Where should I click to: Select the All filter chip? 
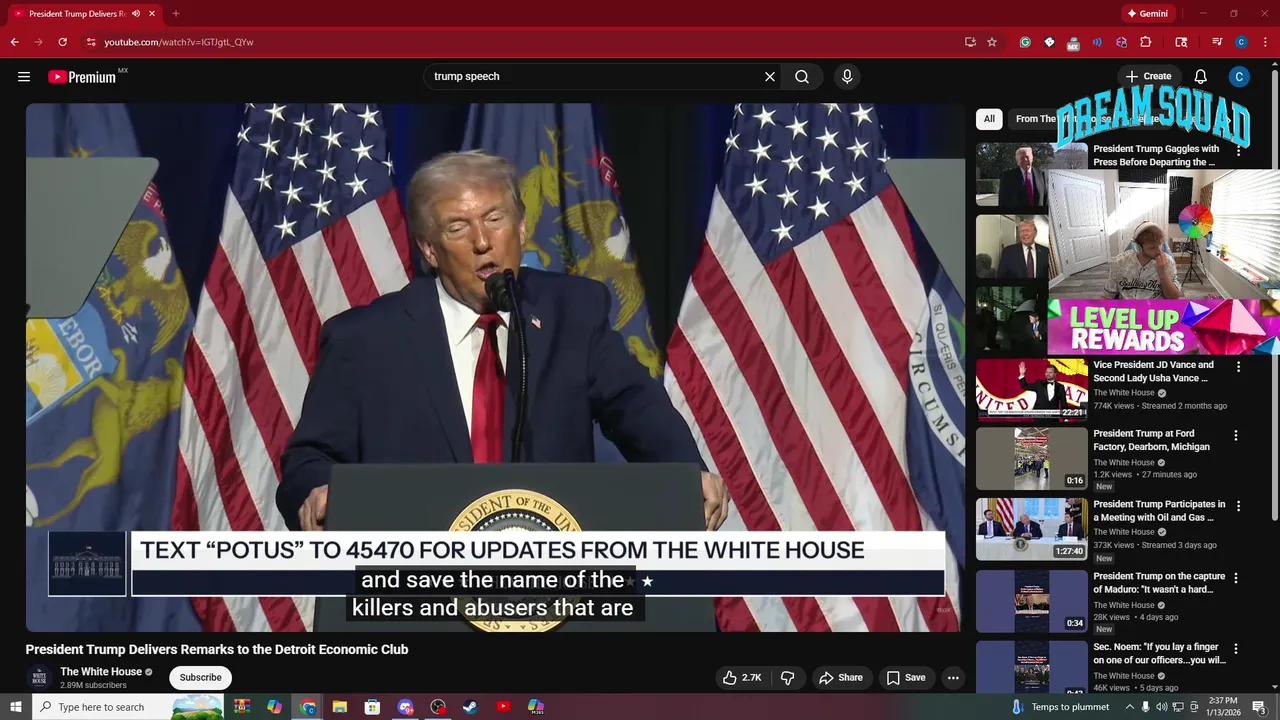point(989,119)
